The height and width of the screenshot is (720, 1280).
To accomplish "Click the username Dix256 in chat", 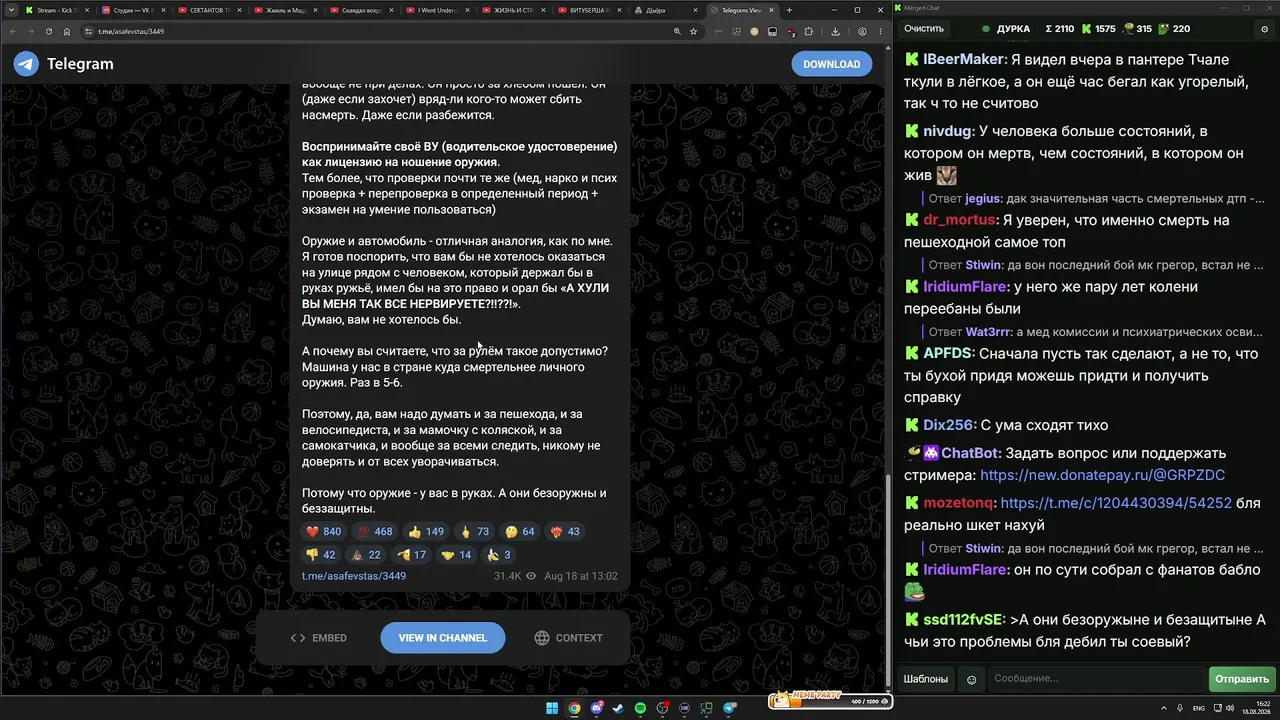I will (x=946, y=425).
